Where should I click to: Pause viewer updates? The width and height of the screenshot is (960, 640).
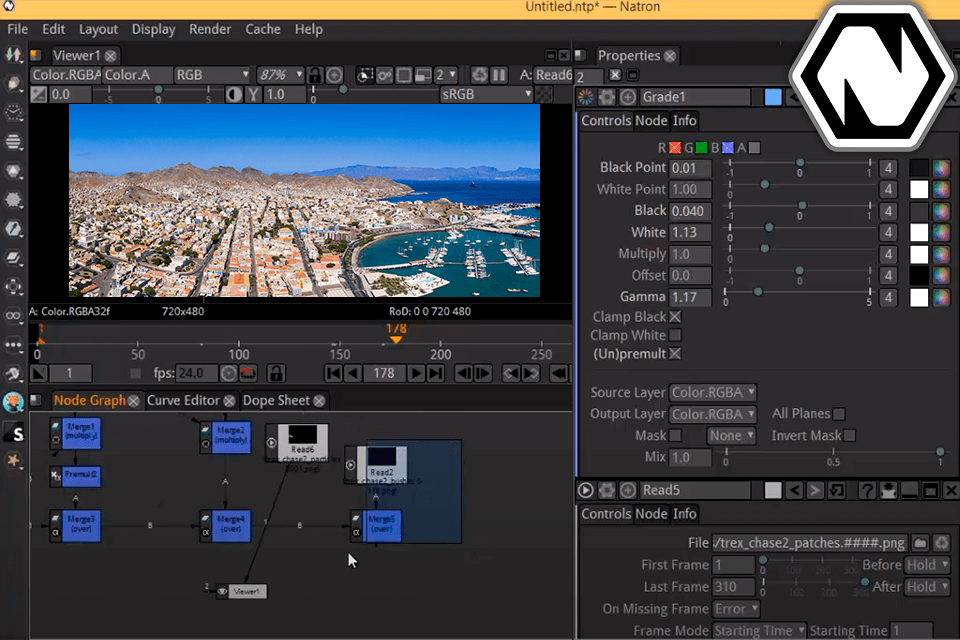tap(499, 75)
